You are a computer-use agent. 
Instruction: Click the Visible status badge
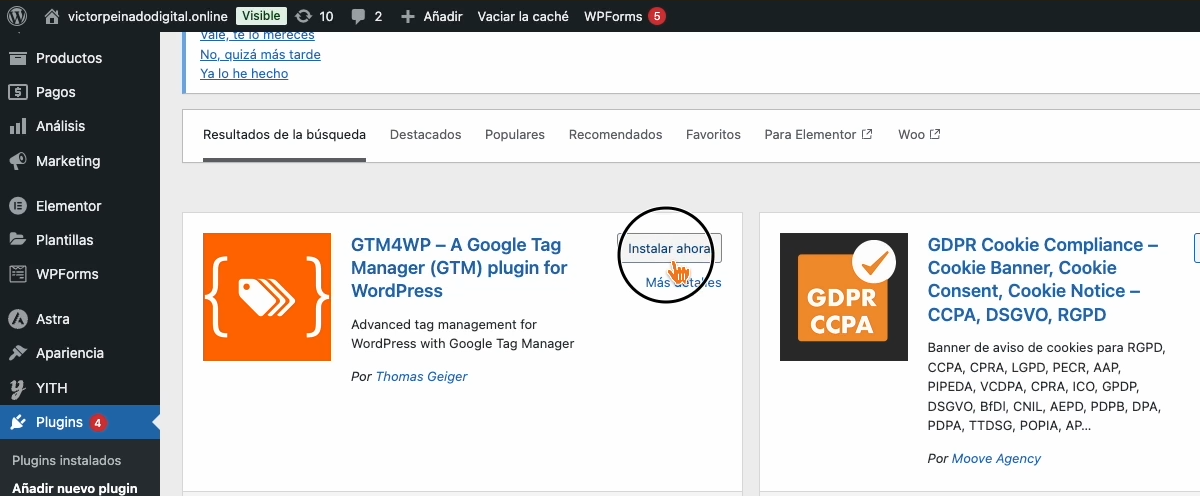coord(262,16)
